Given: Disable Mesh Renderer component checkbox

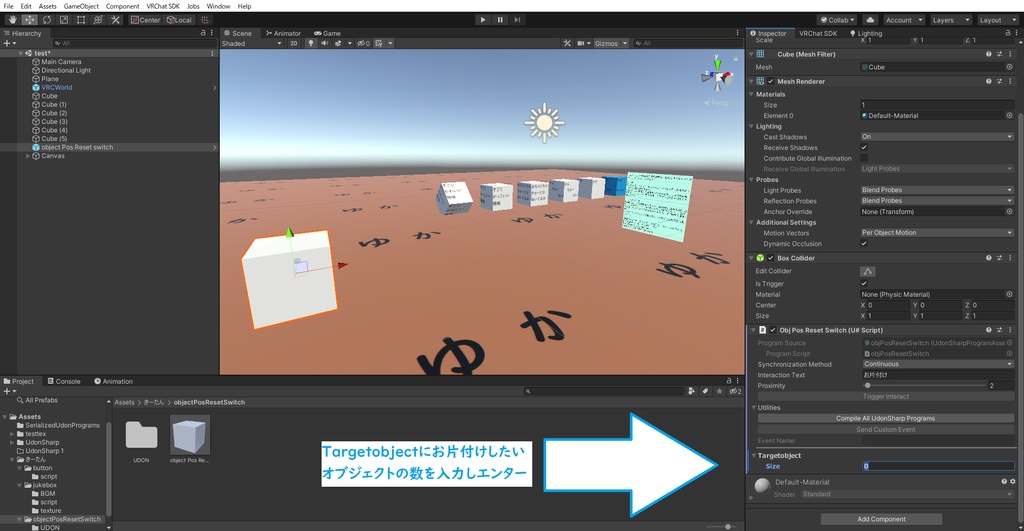Looking at the screenshot, I should click(x=771, y=82).
